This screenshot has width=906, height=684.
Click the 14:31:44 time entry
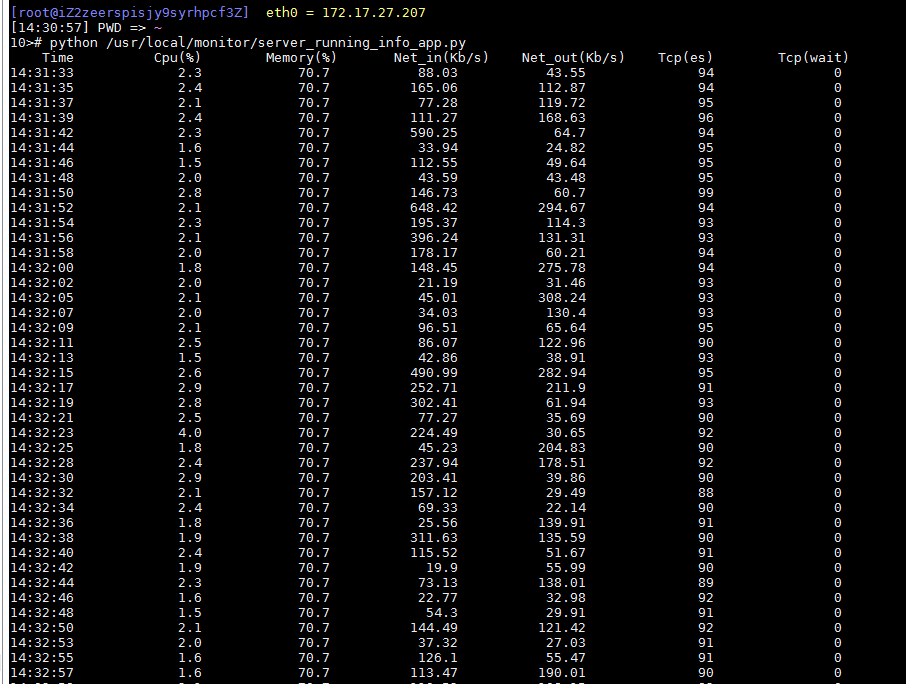(x=42, y=148)
